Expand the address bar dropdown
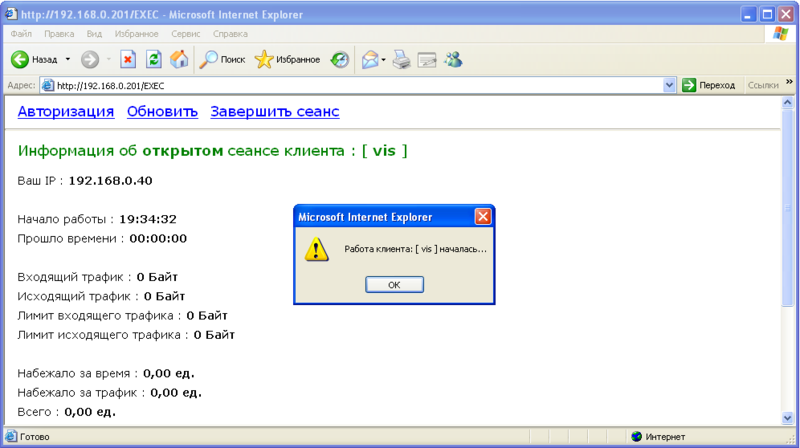Viewport: 800px width, 448px height. tap(669, 85)
